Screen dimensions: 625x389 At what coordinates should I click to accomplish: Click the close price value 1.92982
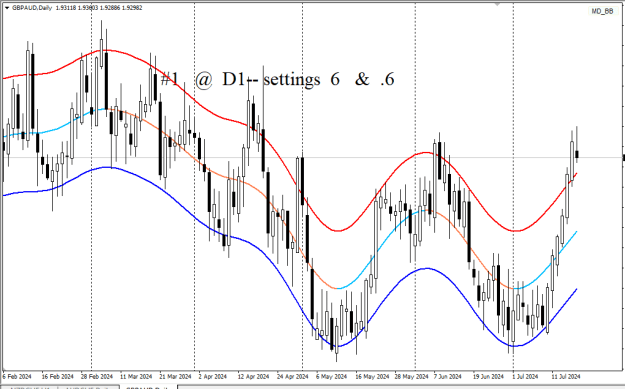tap(131, 8)
